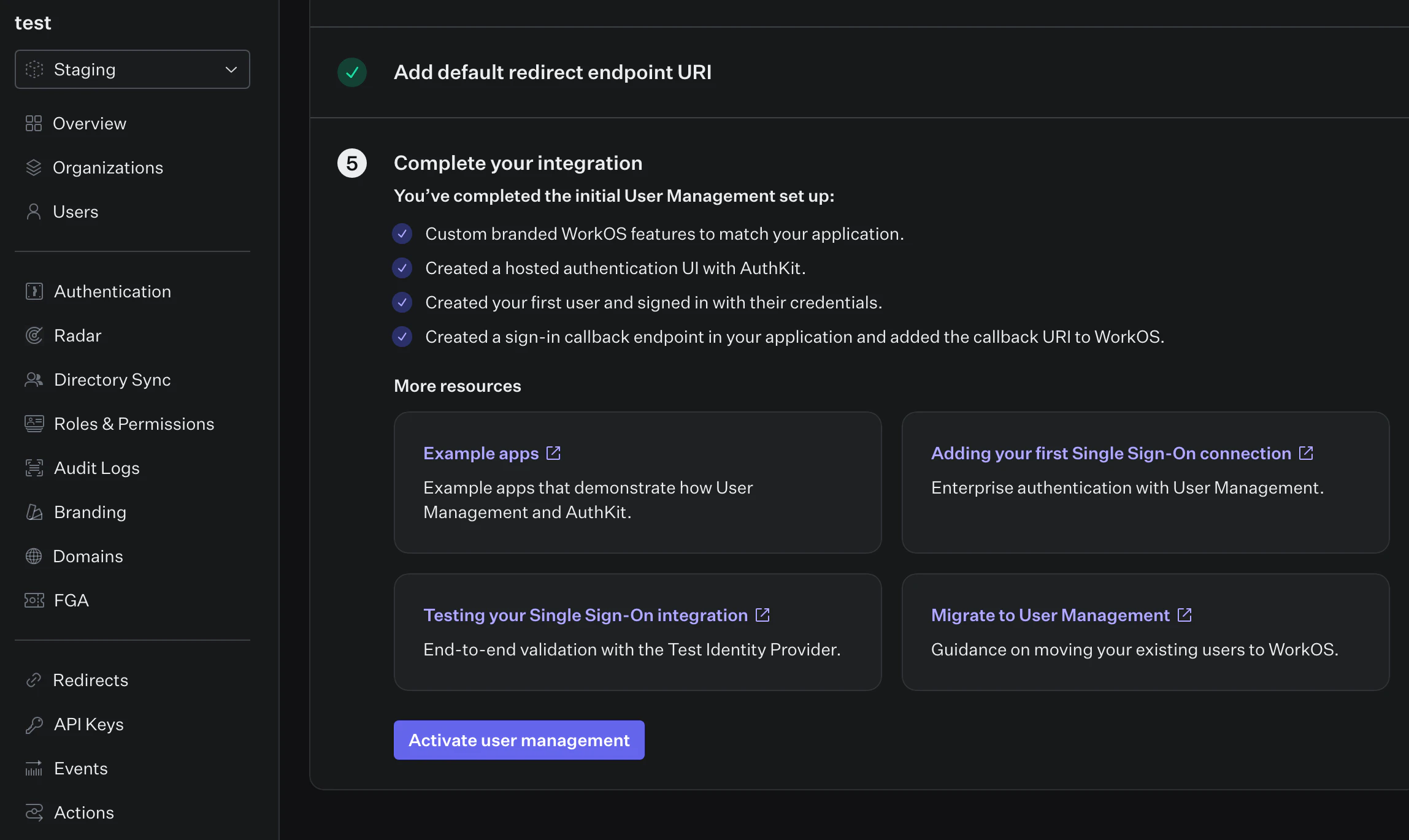Screen dimensions: 1409x840
Task: Click the Overview grid icon
Action: (34, 123)
